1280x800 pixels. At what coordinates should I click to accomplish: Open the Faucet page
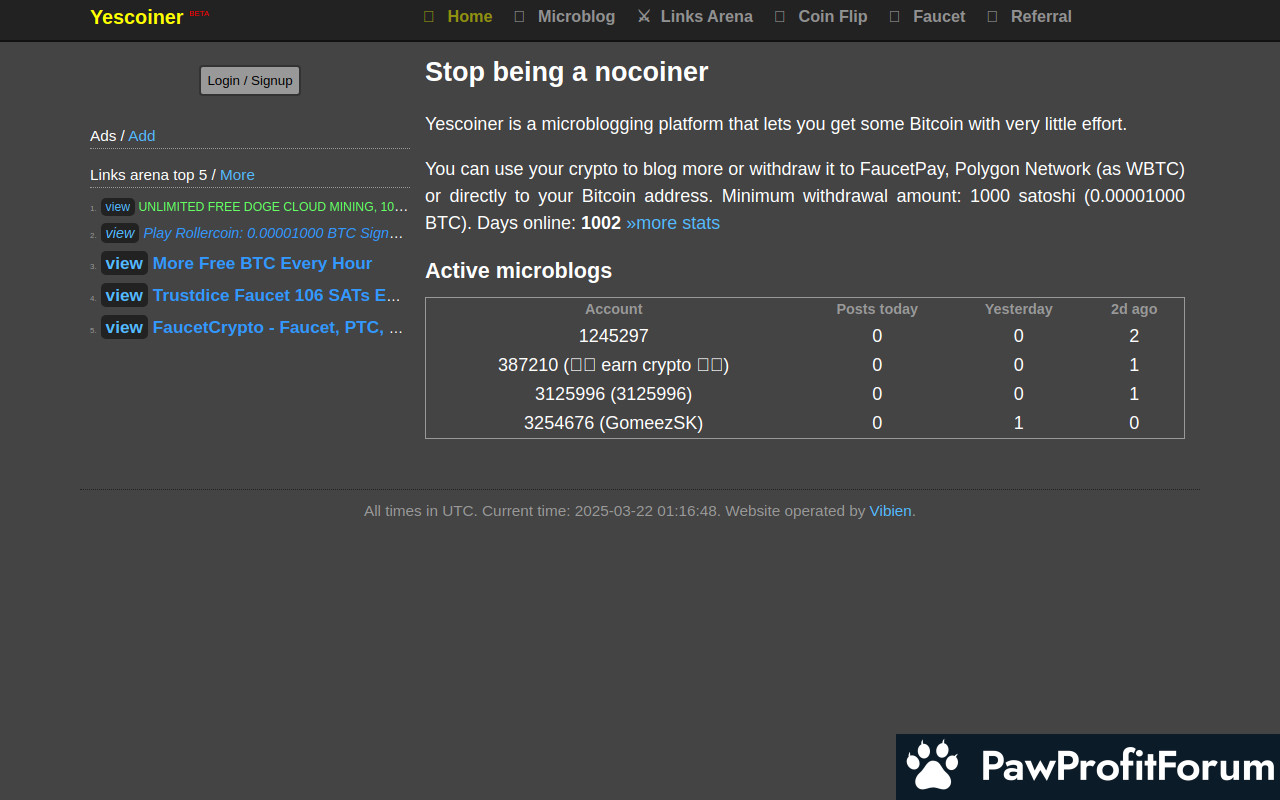click(x=939, y=16)
